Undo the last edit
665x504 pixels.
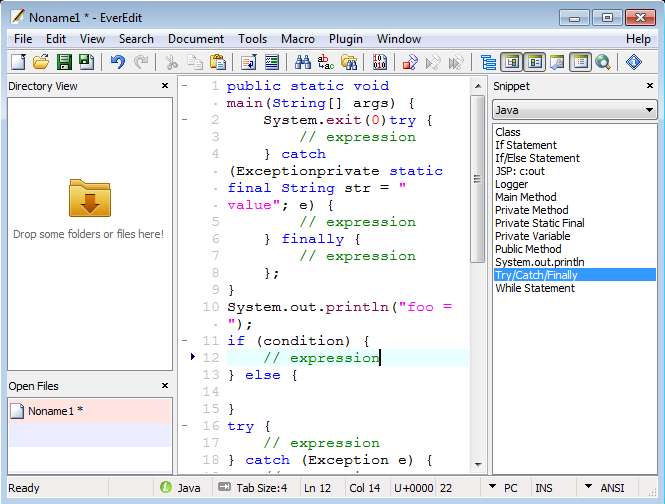click(117, 62)
